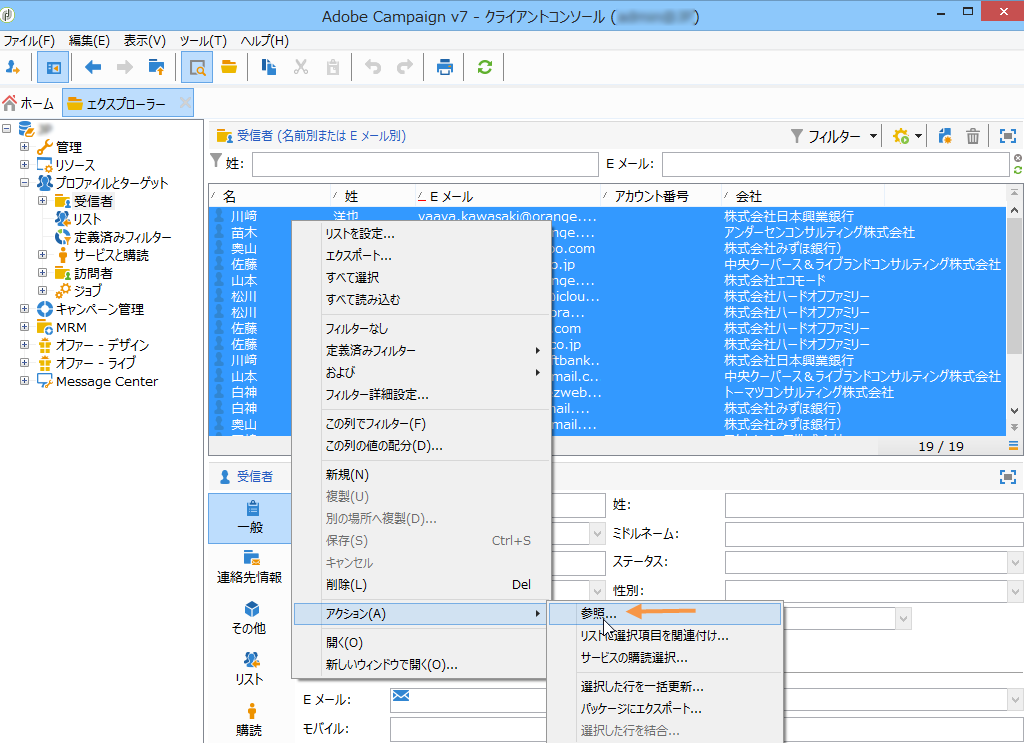Screen dimensions: 1035x743
Task: Open the ヘルプ(H) menu
Action: [265, 41]
